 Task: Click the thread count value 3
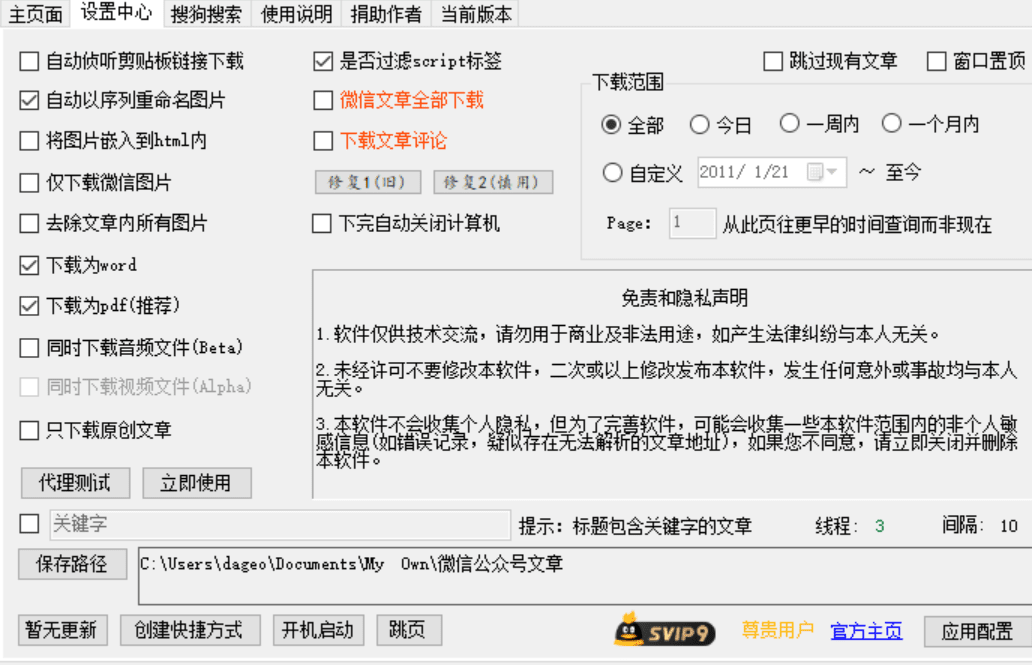click(879, 525)
